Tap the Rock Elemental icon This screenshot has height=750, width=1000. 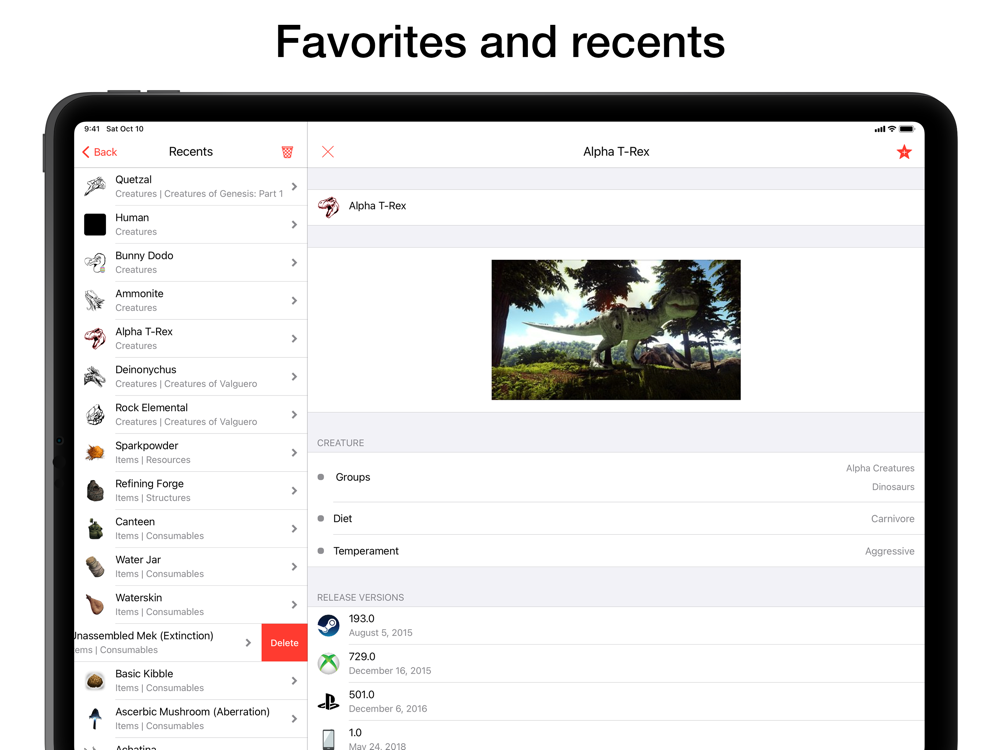95,415
